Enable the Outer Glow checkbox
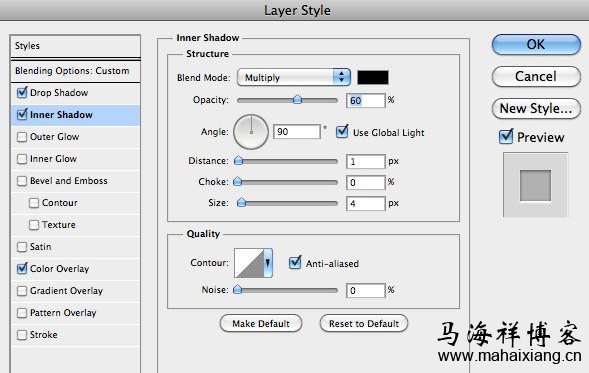 click(22, 137)
